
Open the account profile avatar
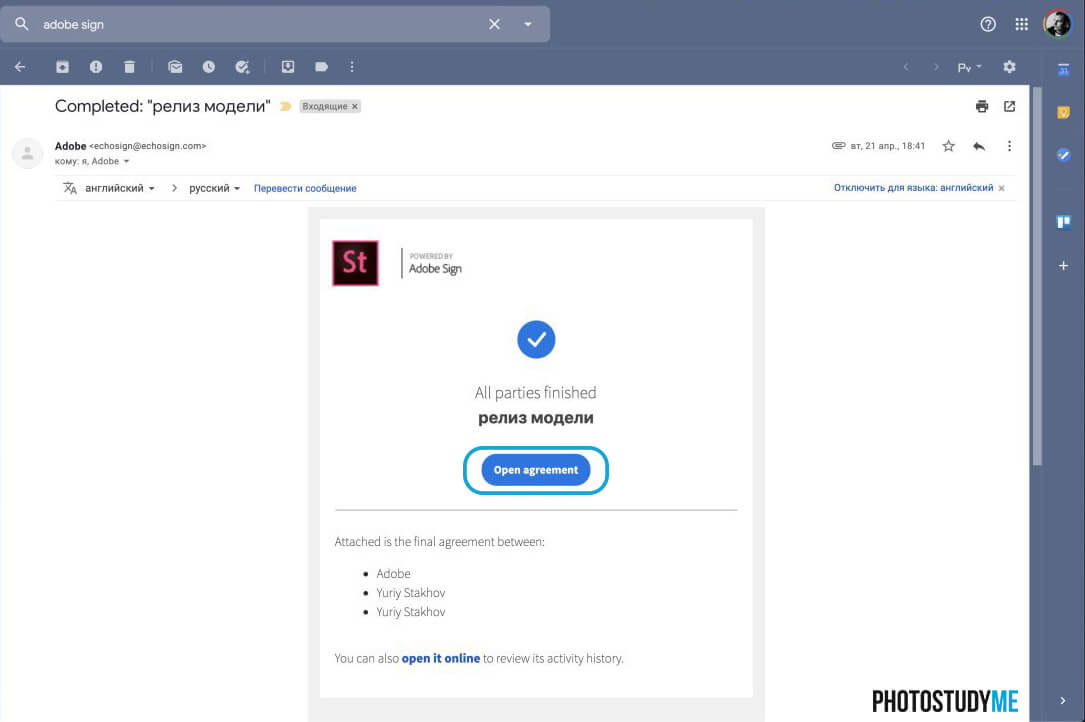point(1057,24)
